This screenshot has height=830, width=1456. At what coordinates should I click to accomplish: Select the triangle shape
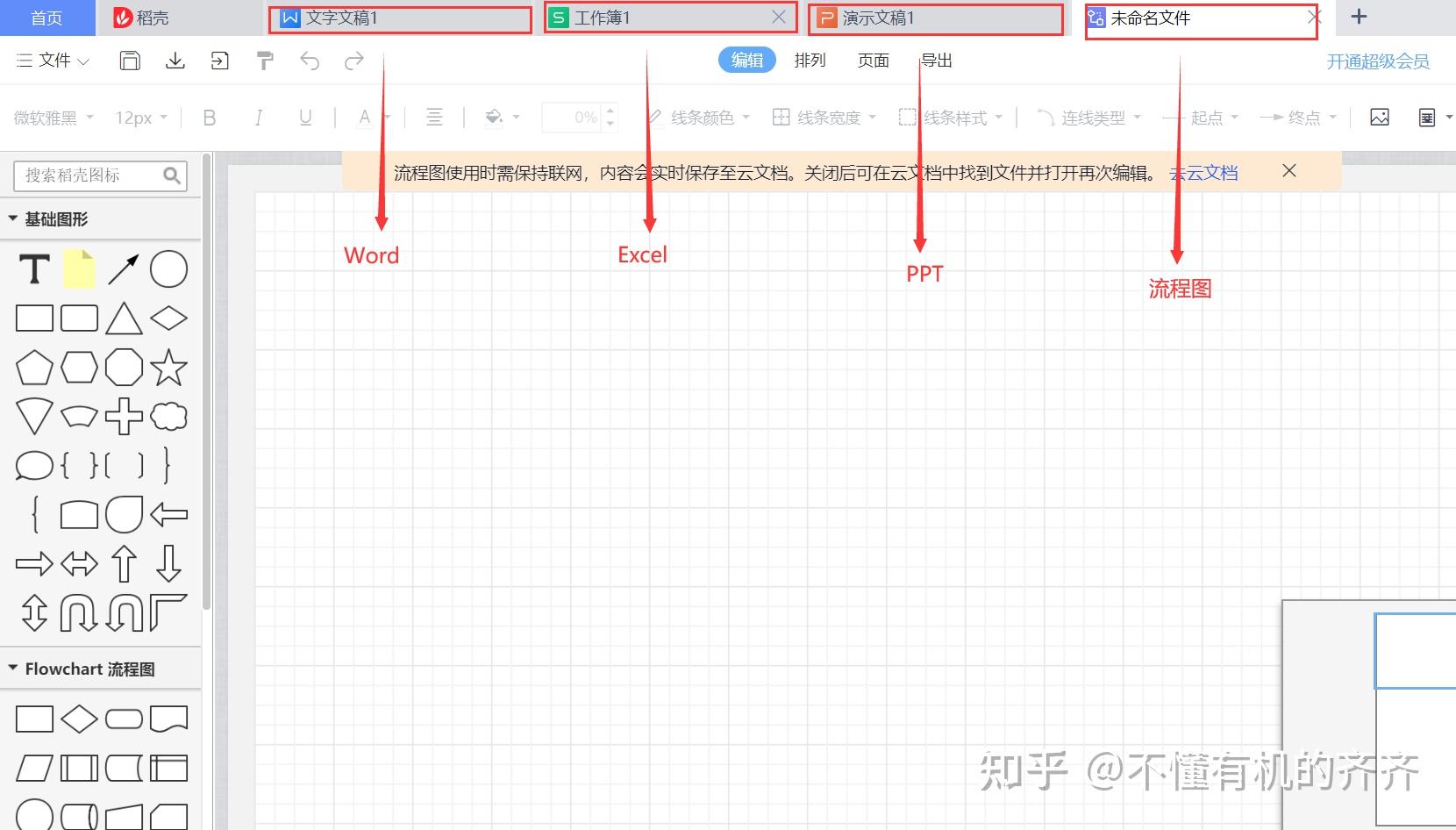pyautogui.click(x=124, y=318)
